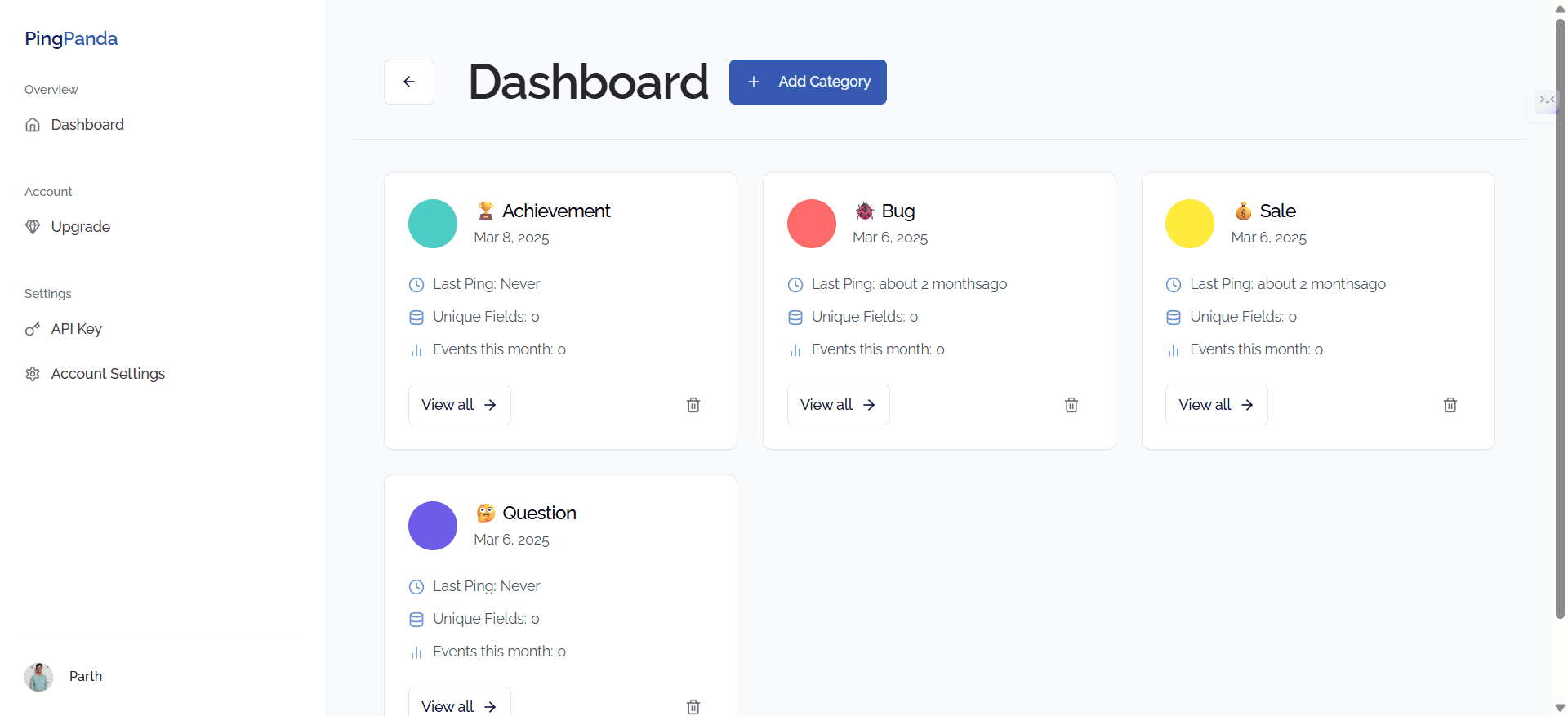Open the Upgrade page in sidebar
The width and height of the screenshot is (1568, 716).
pyautogui.click(x=80, y=227)
